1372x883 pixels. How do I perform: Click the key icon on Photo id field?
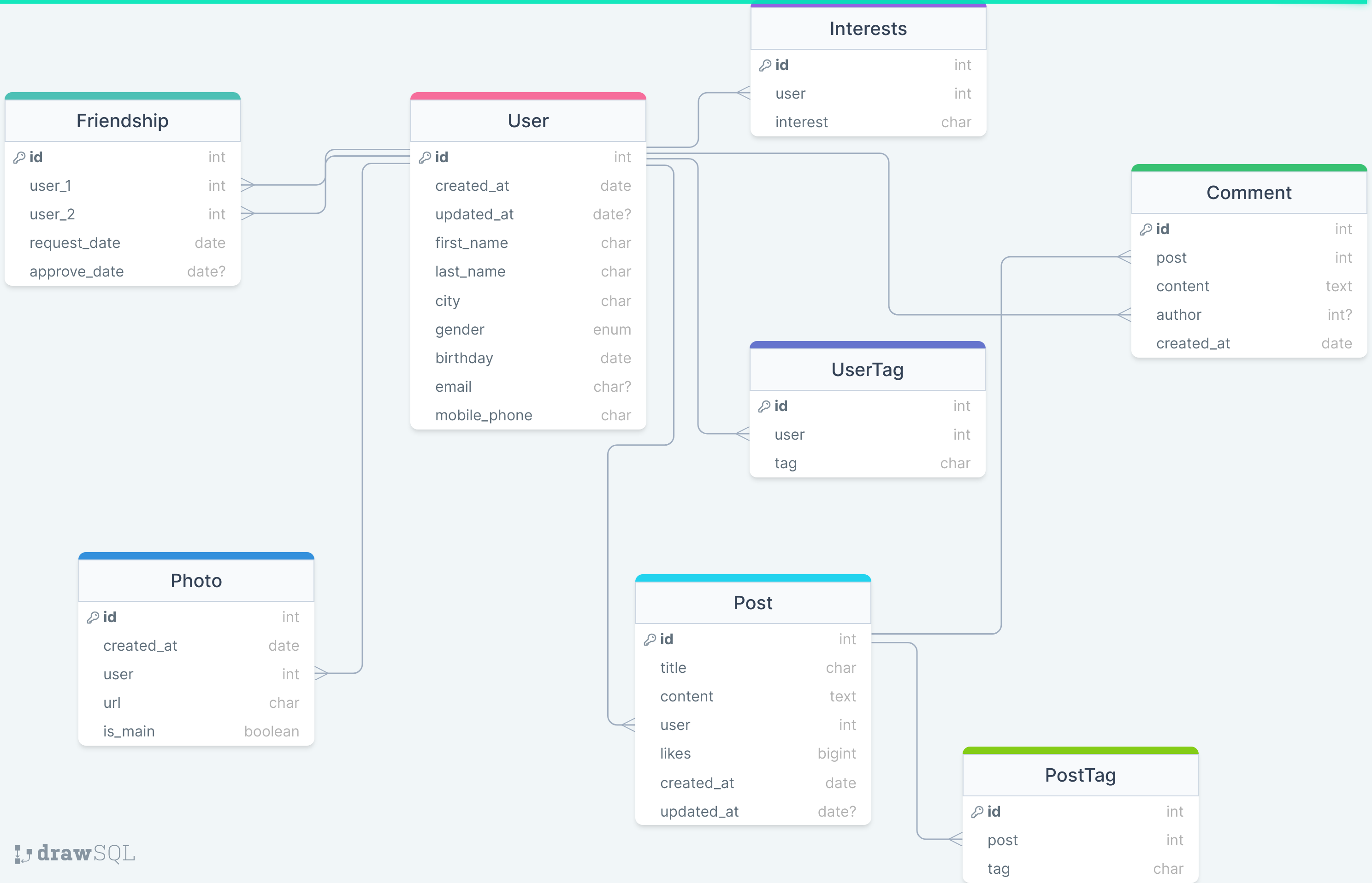coord(94,617)
